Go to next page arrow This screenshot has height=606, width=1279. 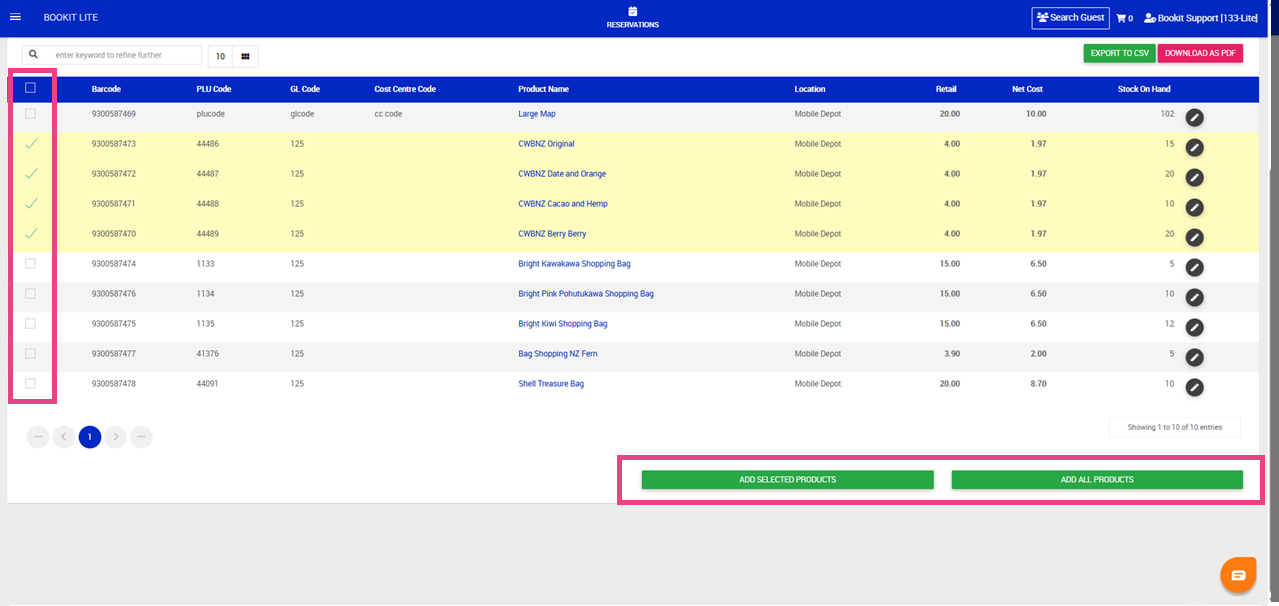coord(116,437)
